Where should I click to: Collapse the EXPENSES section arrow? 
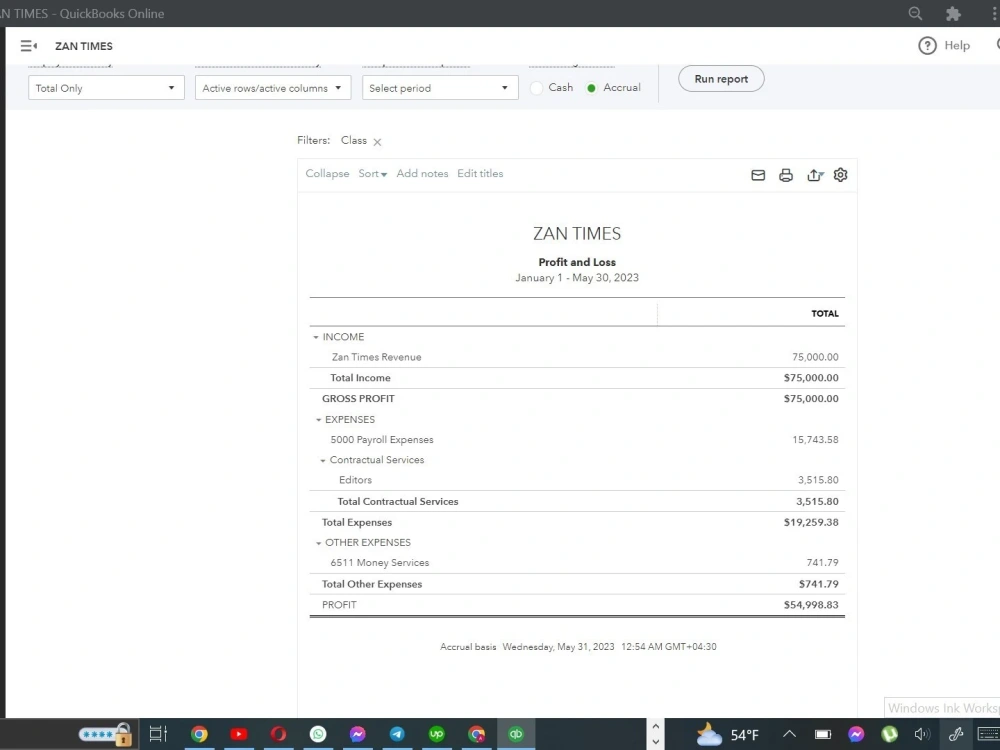(318, 420)
